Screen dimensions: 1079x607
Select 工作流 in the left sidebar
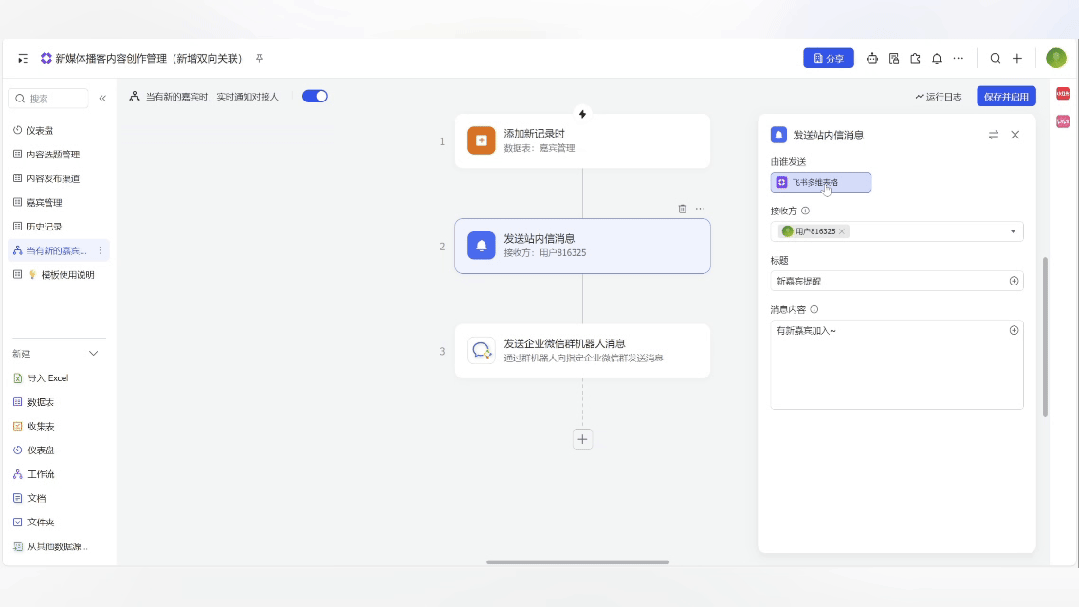click(40, 474)
